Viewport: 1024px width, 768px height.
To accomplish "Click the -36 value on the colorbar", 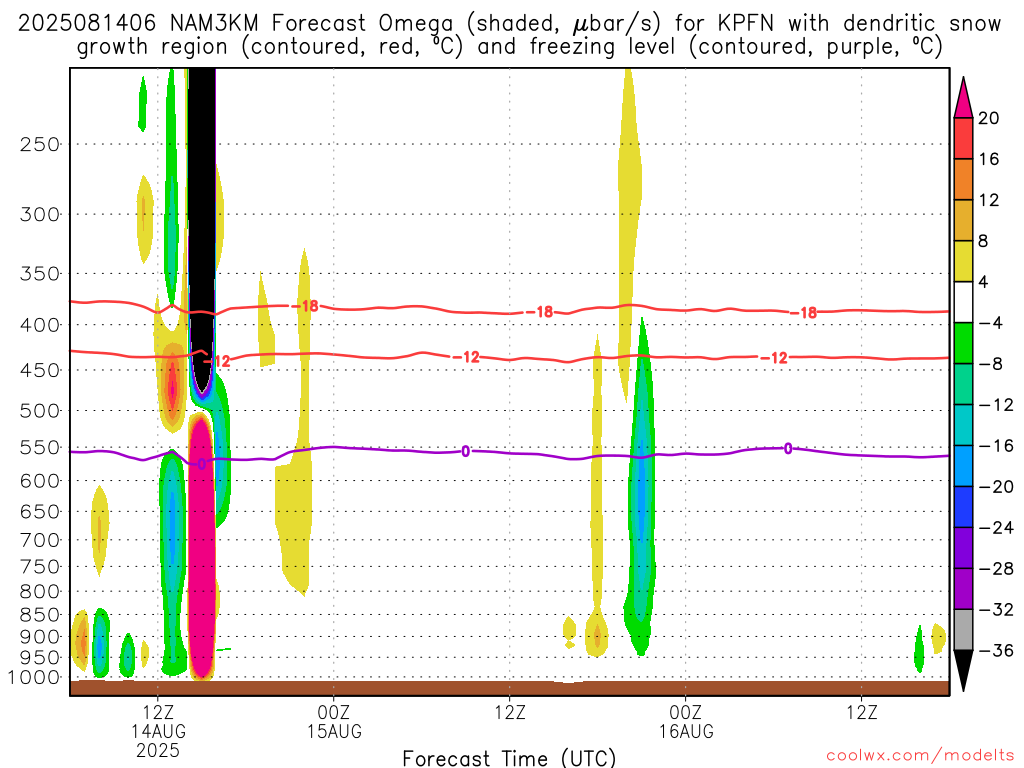I will tap(997, 650).
